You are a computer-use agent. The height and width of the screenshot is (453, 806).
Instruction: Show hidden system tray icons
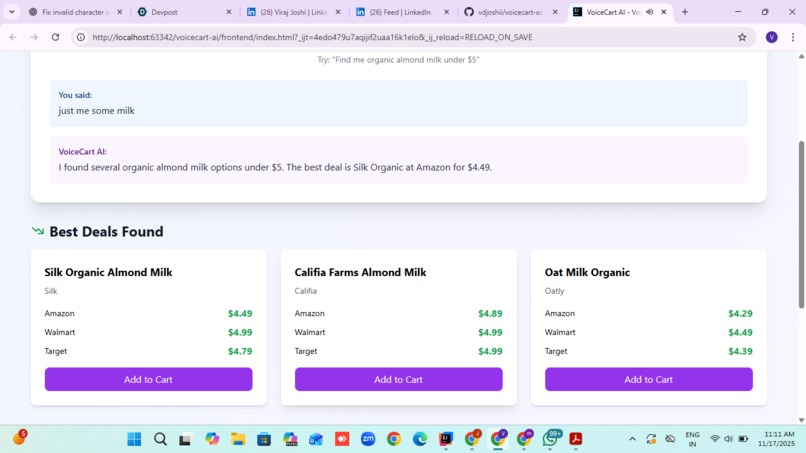[632, 439]
